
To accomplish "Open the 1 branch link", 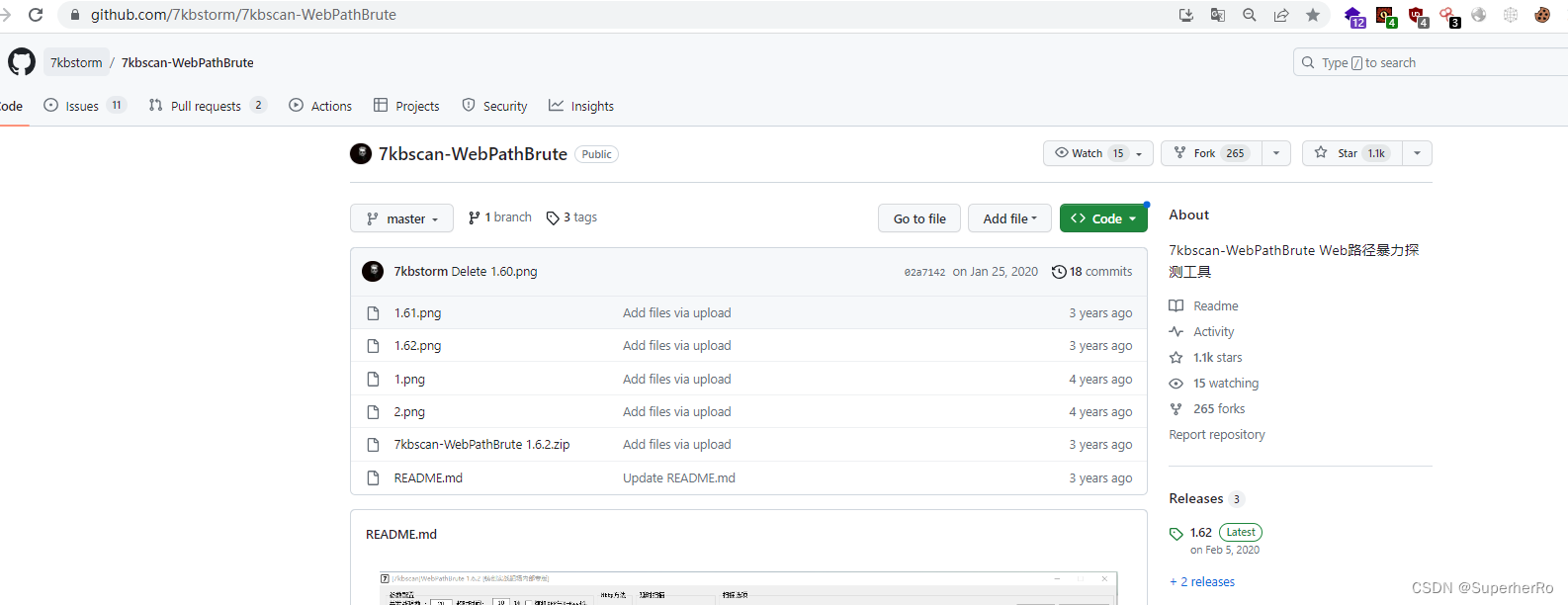I will [500, 217].
